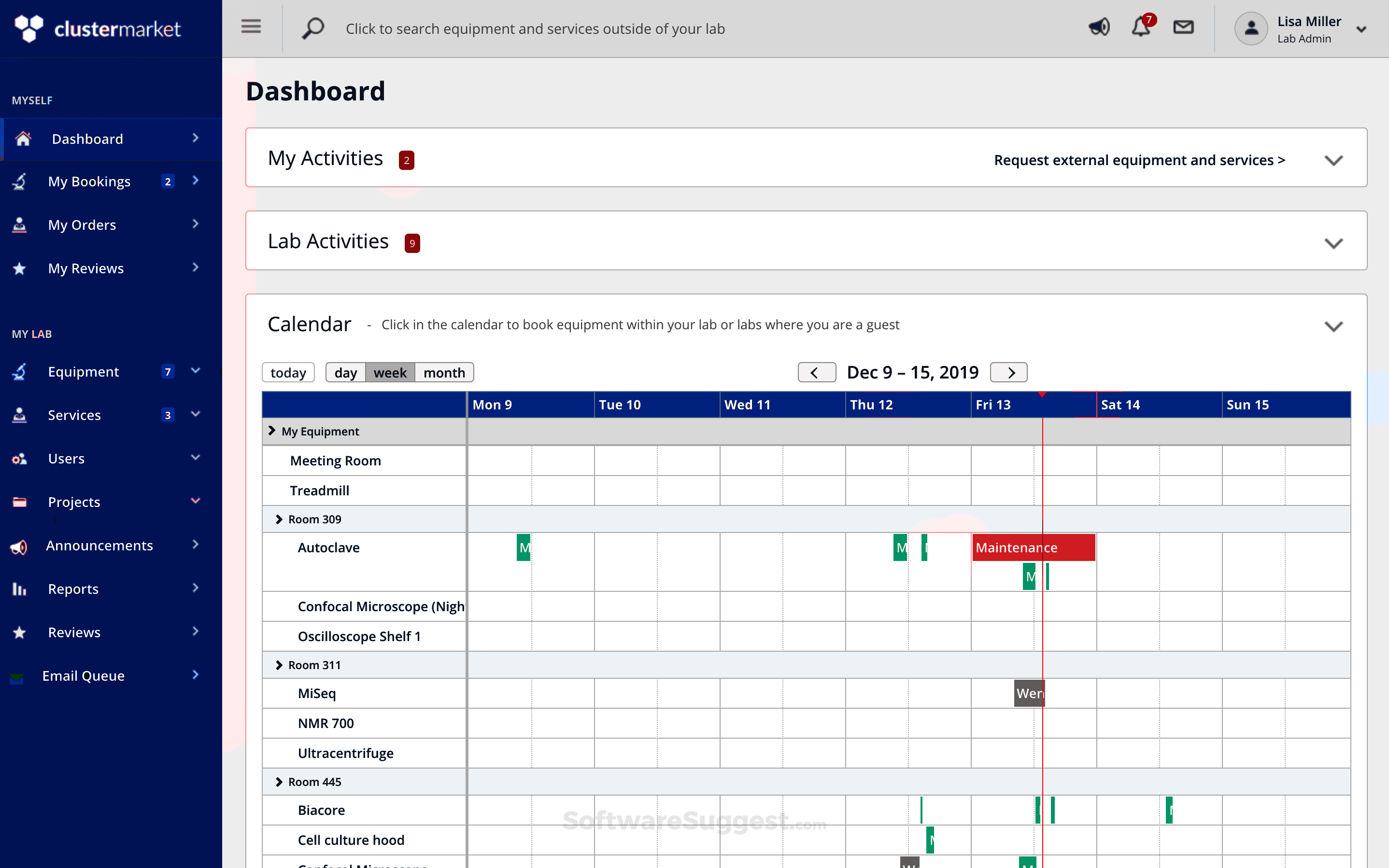Open My Bookings in sidebar
Image resolution: width=1389 pixels, height=868 pixels.
point(89,182)
